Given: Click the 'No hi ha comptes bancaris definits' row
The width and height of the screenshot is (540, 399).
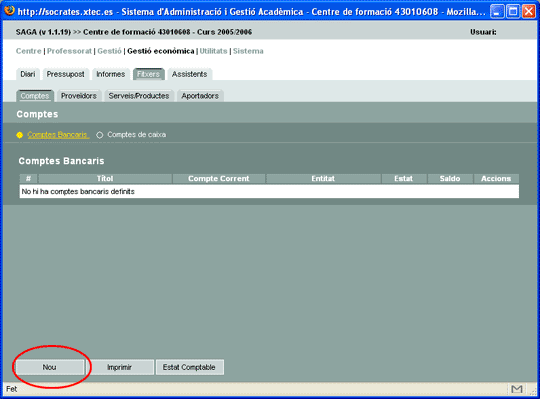Looking at the screenshot, I should click(269, 191).
